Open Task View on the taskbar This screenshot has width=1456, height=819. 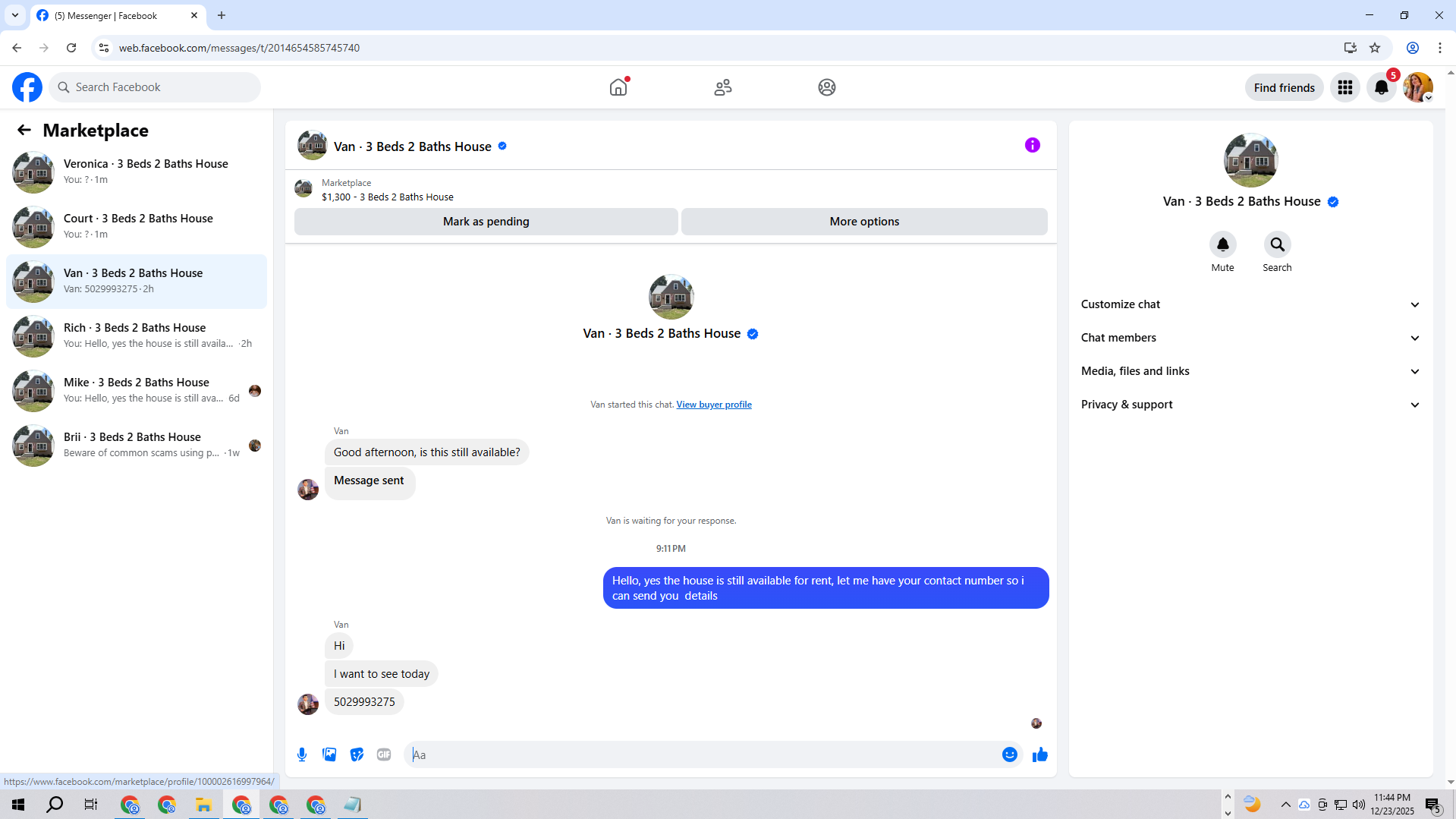[91, 805]
